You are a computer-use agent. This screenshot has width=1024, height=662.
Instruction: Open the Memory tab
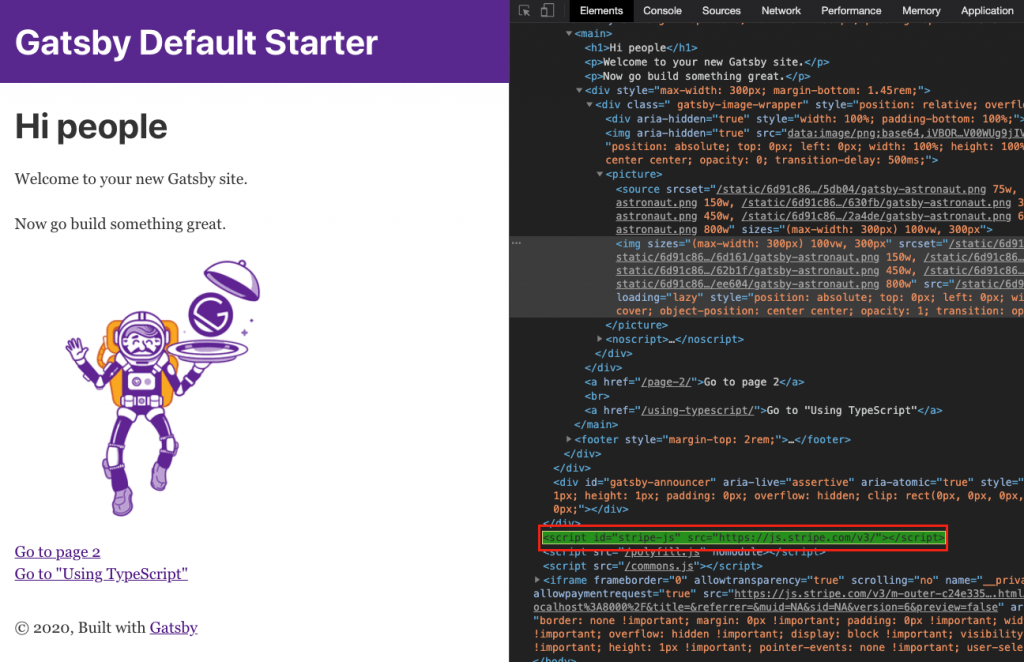tap(921, 10)
